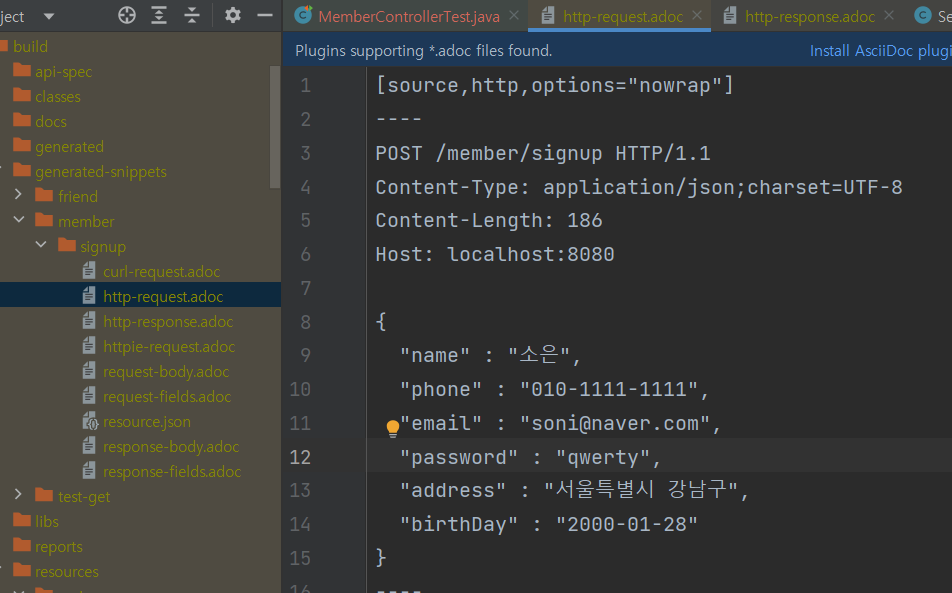Open response-fields.adoc file
This screenshot has height=593, width=952.
pos(172,472)
